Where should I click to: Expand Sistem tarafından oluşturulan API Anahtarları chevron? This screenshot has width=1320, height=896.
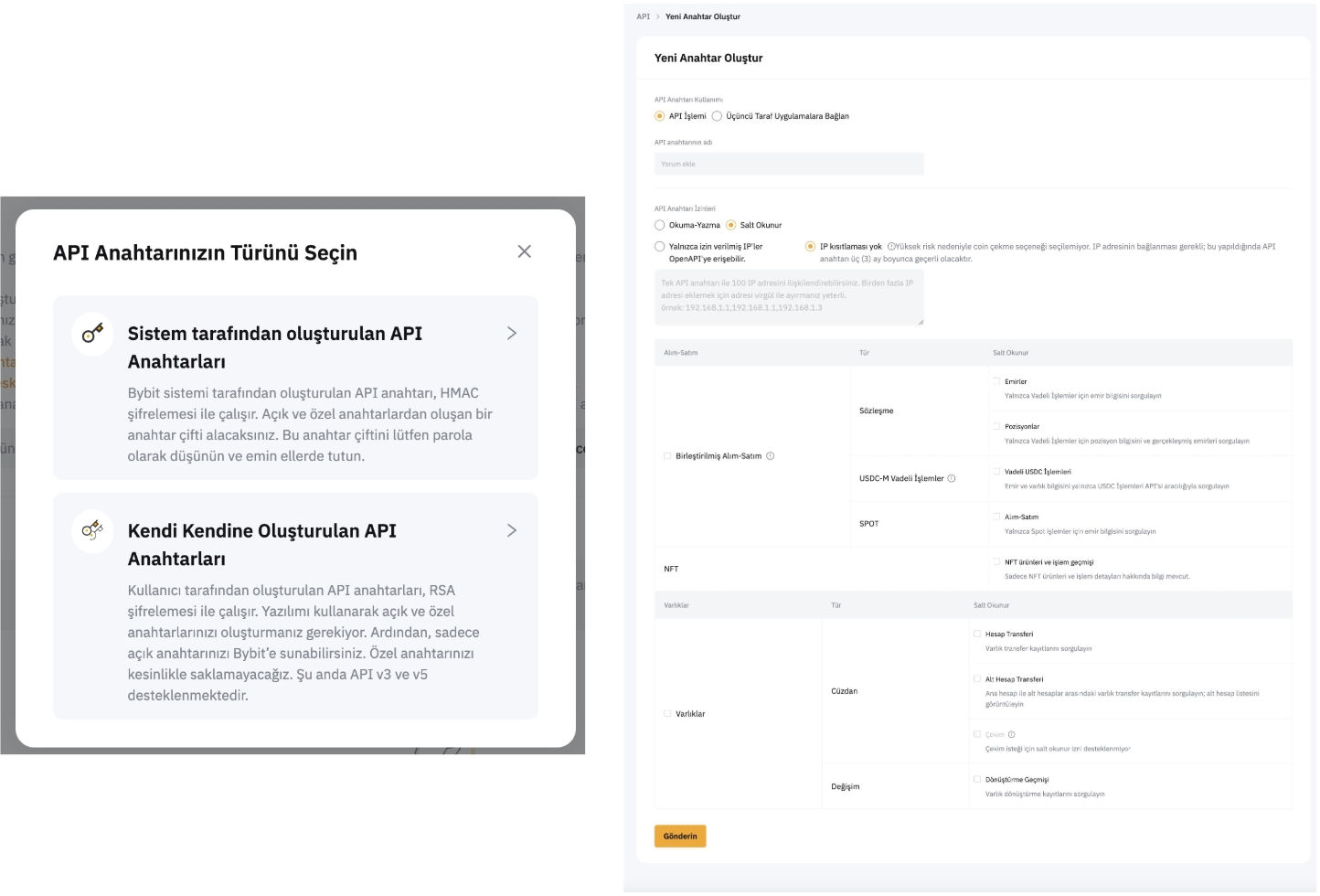(x=512, y=334)
